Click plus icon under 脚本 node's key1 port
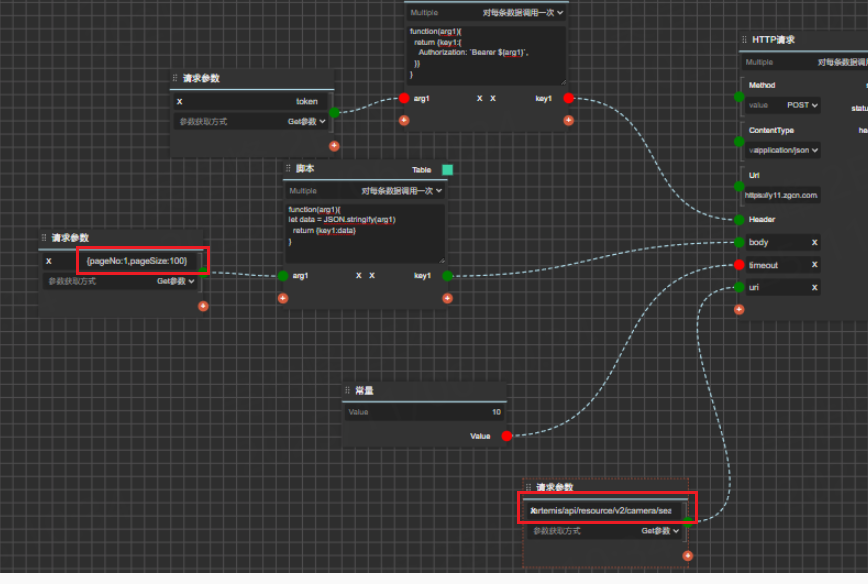The height and width of the screenshot is (584, 868). point(446,298)
